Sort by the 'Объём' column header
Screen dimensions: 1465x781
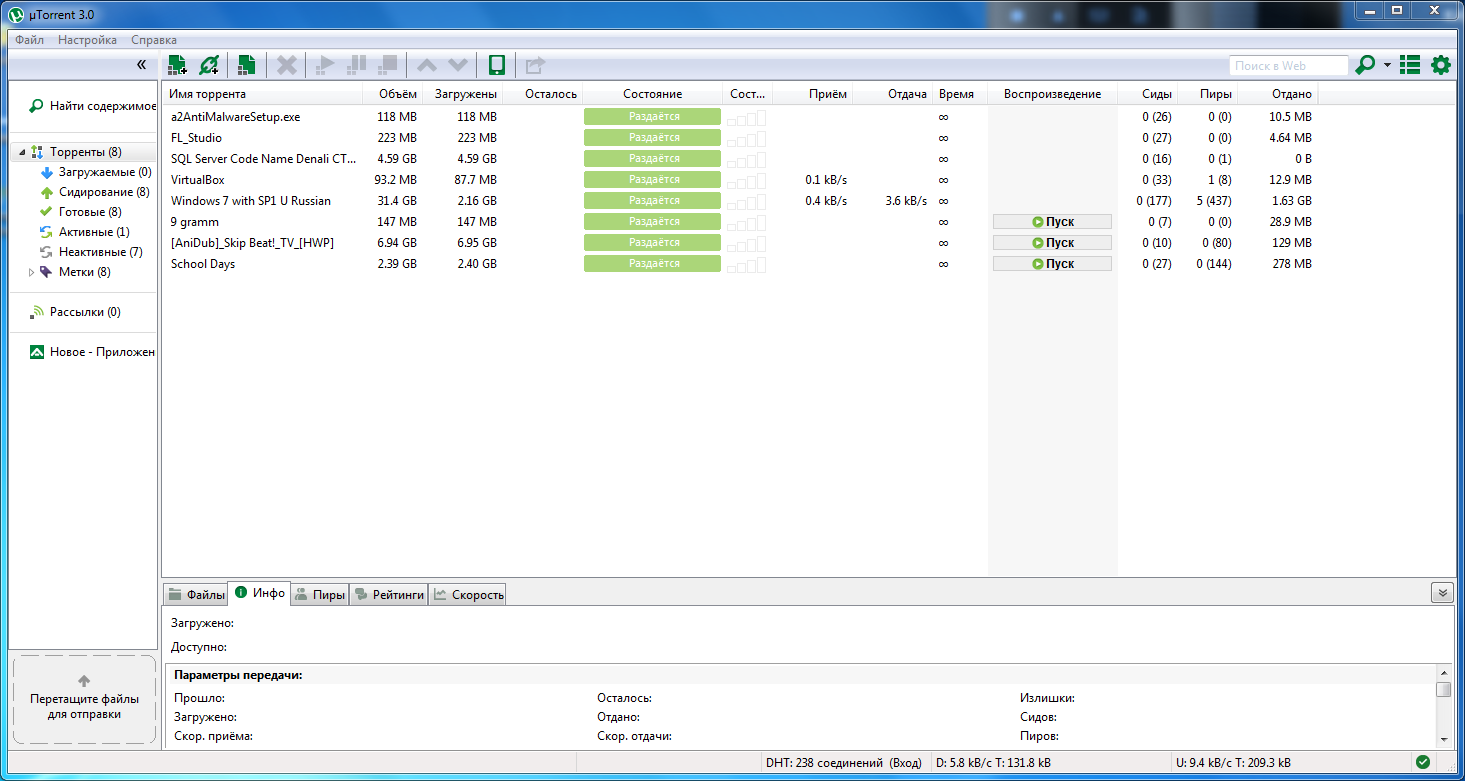click(x=393, y=94)
